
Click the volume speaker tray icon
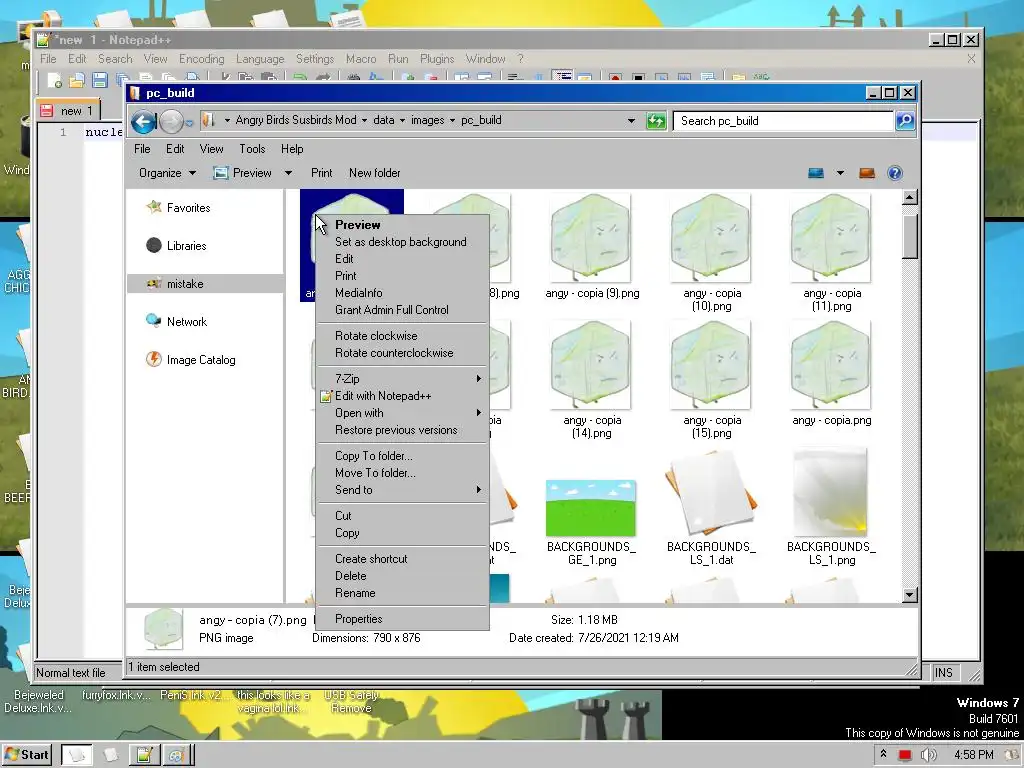pos(928,755)
